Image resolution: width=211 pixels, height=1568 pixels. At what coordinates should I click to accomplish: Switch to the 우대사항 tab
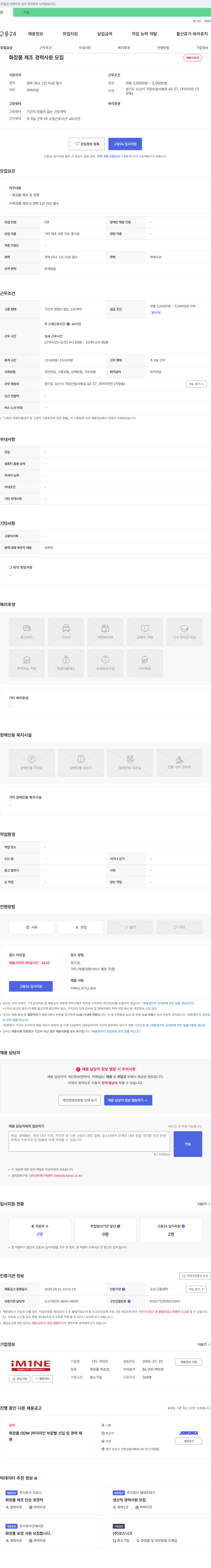[85, 47]
